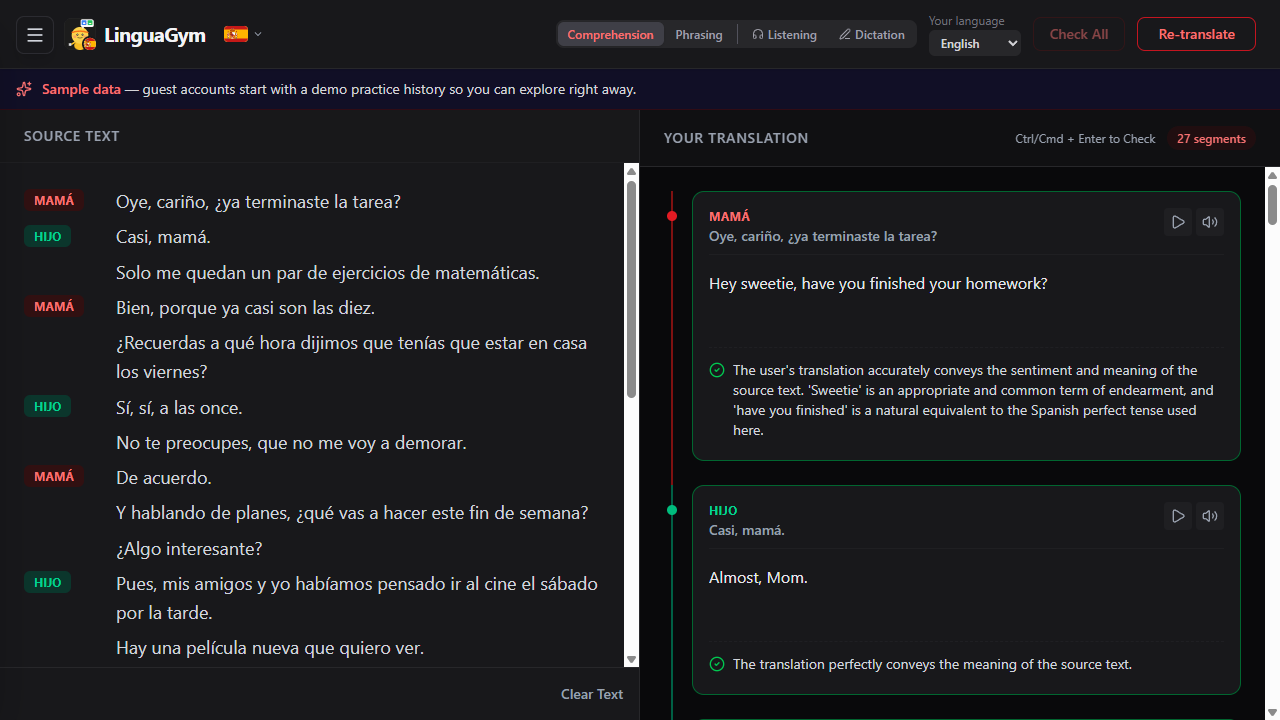Image resolution: width=1280 pixels, height=720 pixels.
Task: Click the HIJO tag beside source "Casi, mamá."
Action: (47, 237)
